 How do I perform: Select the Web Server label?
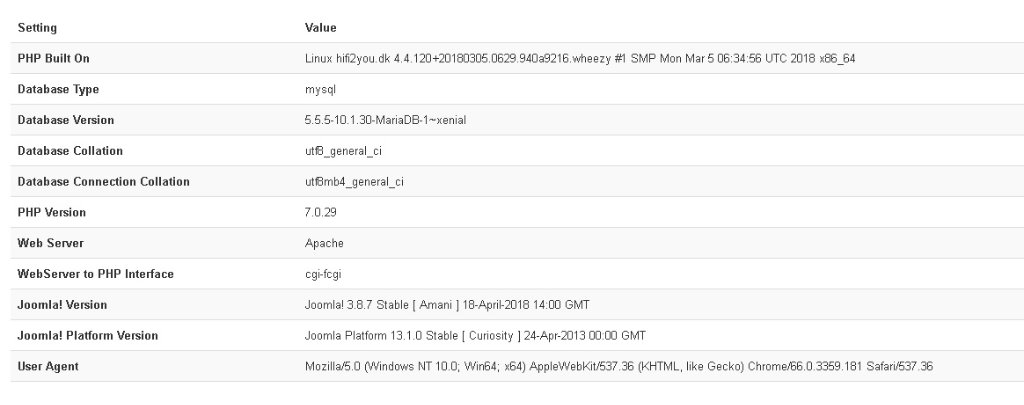coord(50,243)
